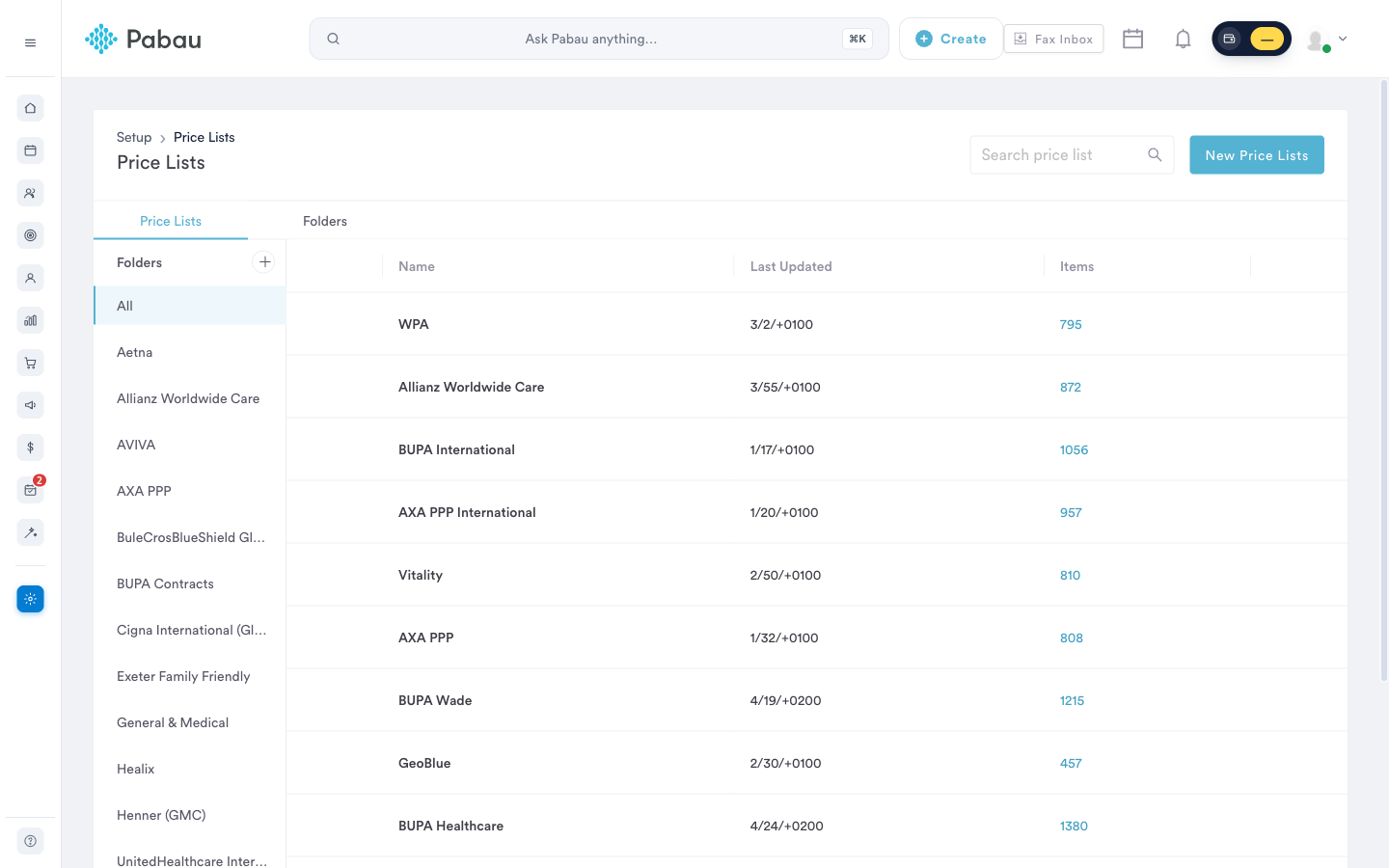This screenshot has width=1389, height=868.
Task: Expand the user account dropdown chevron
Action: click(1343, 39)
